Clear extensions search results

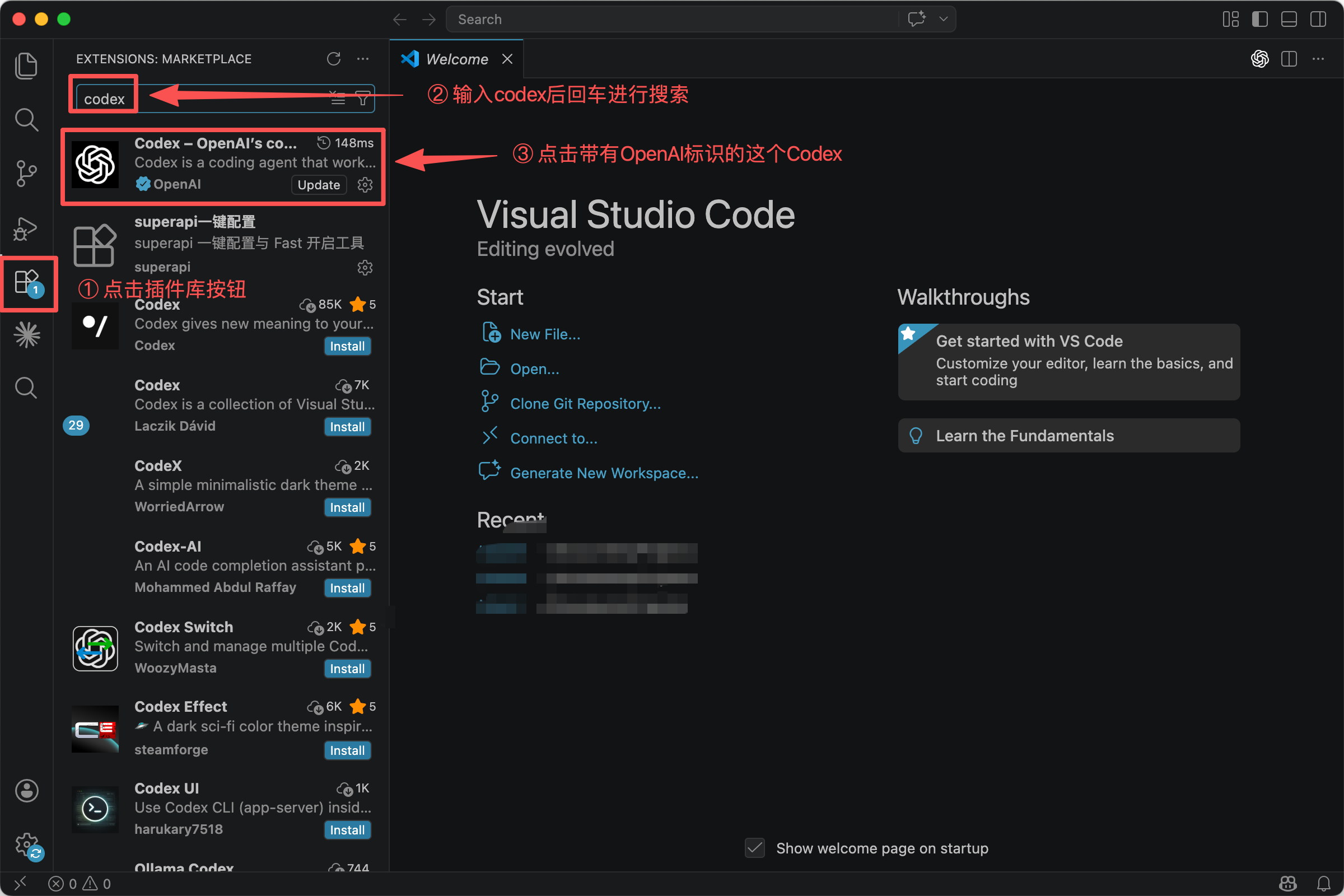338,99
